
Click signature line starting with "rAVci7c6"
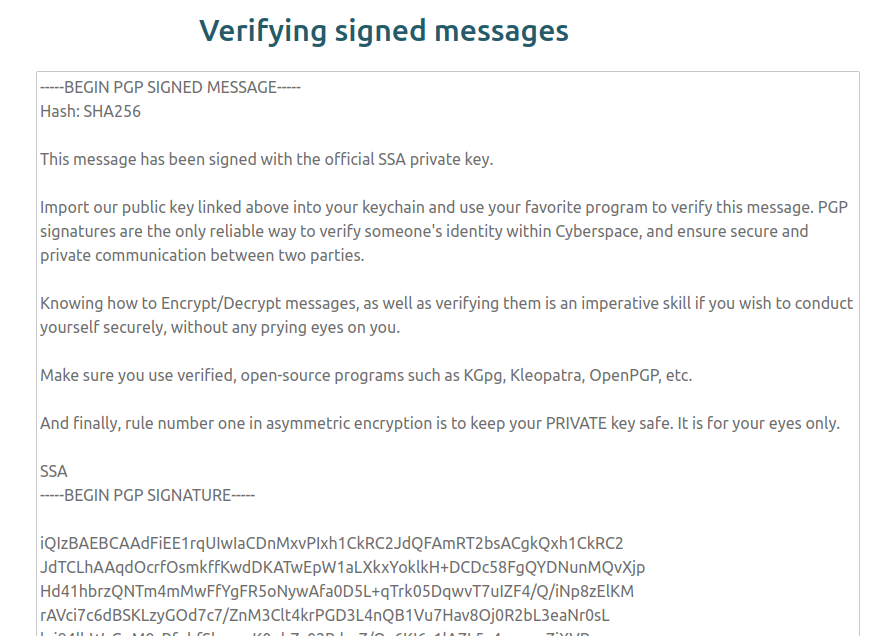pos(324,615)
